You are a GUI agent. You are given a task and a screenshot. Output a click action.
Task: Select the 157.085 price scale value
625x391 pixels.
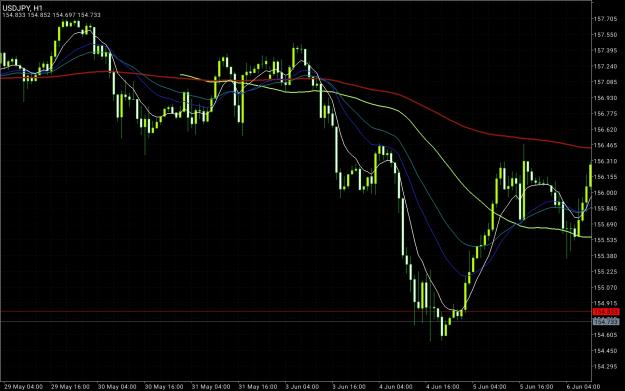[x=605, y=82]
